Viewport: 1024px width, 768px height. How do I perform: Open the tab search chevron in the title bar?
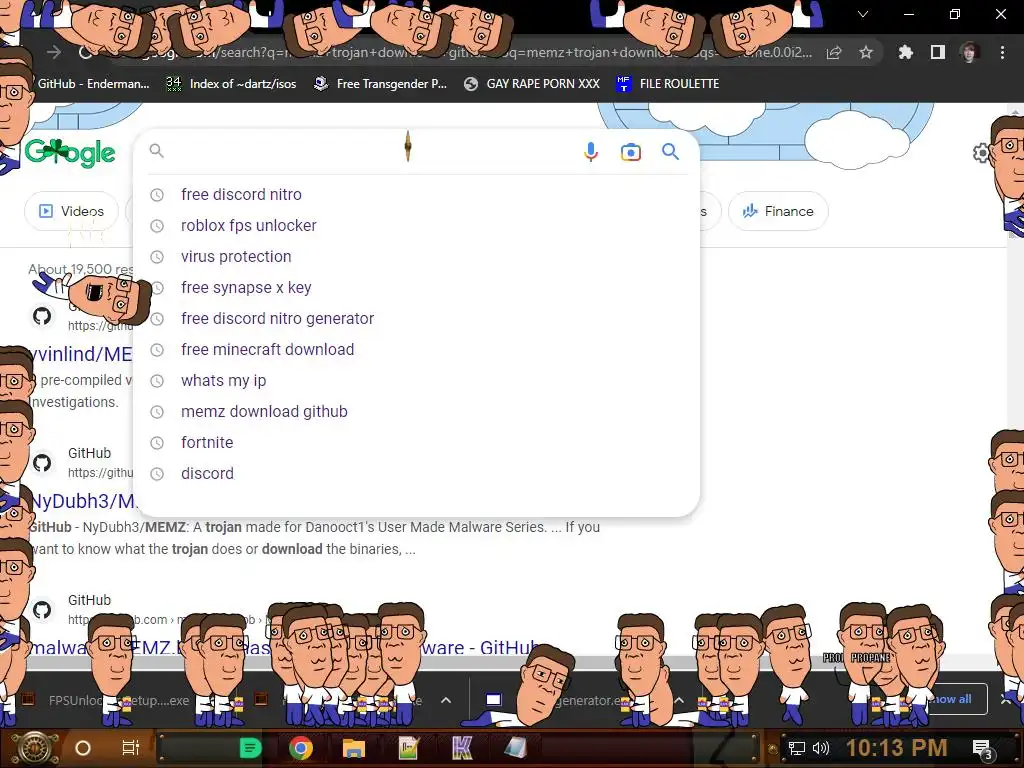point(863,14)
